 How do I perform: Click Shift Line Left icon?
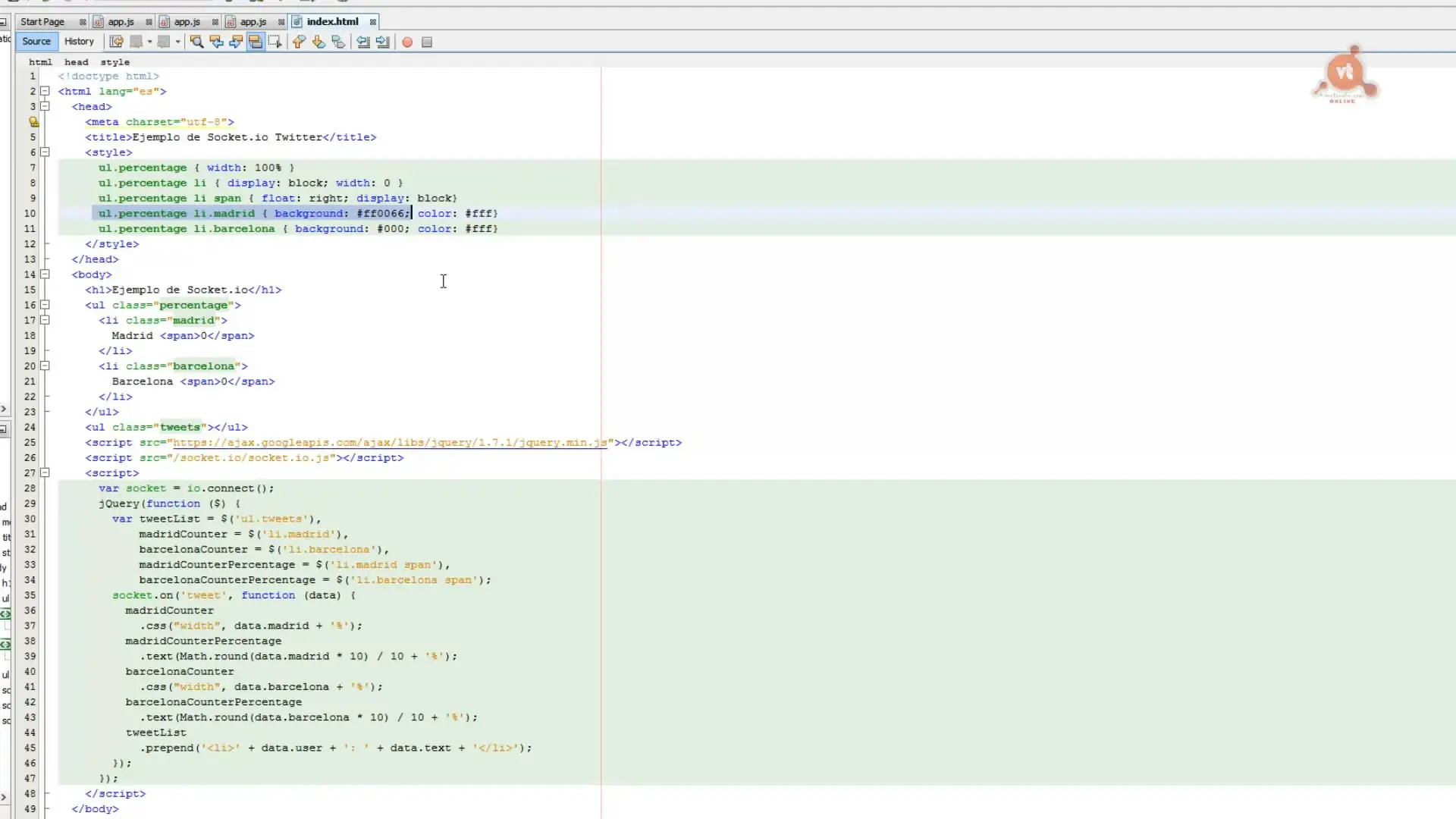(363, 42)
